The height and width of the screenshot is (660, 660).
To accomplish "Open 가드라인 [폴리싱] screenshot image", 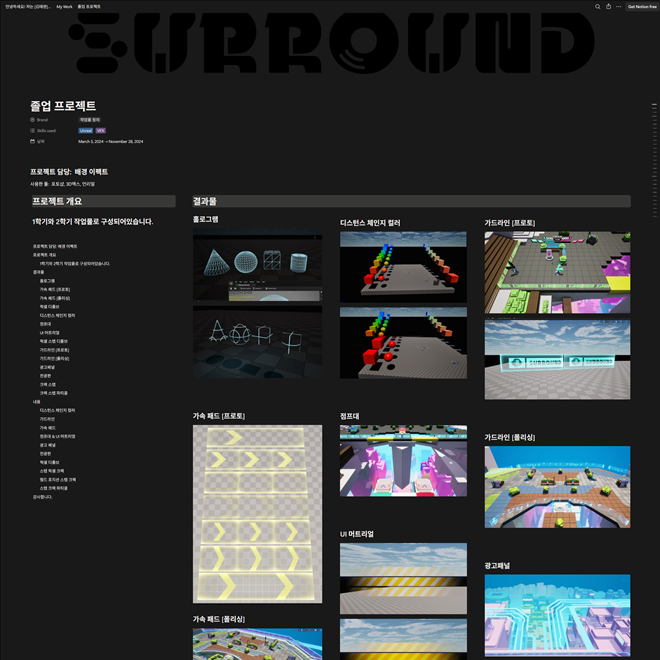I will point(557,487).
